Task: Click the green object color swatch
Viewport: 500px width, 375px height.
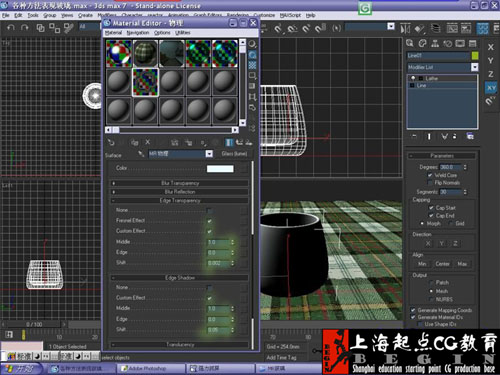Action: pos(475,56)
